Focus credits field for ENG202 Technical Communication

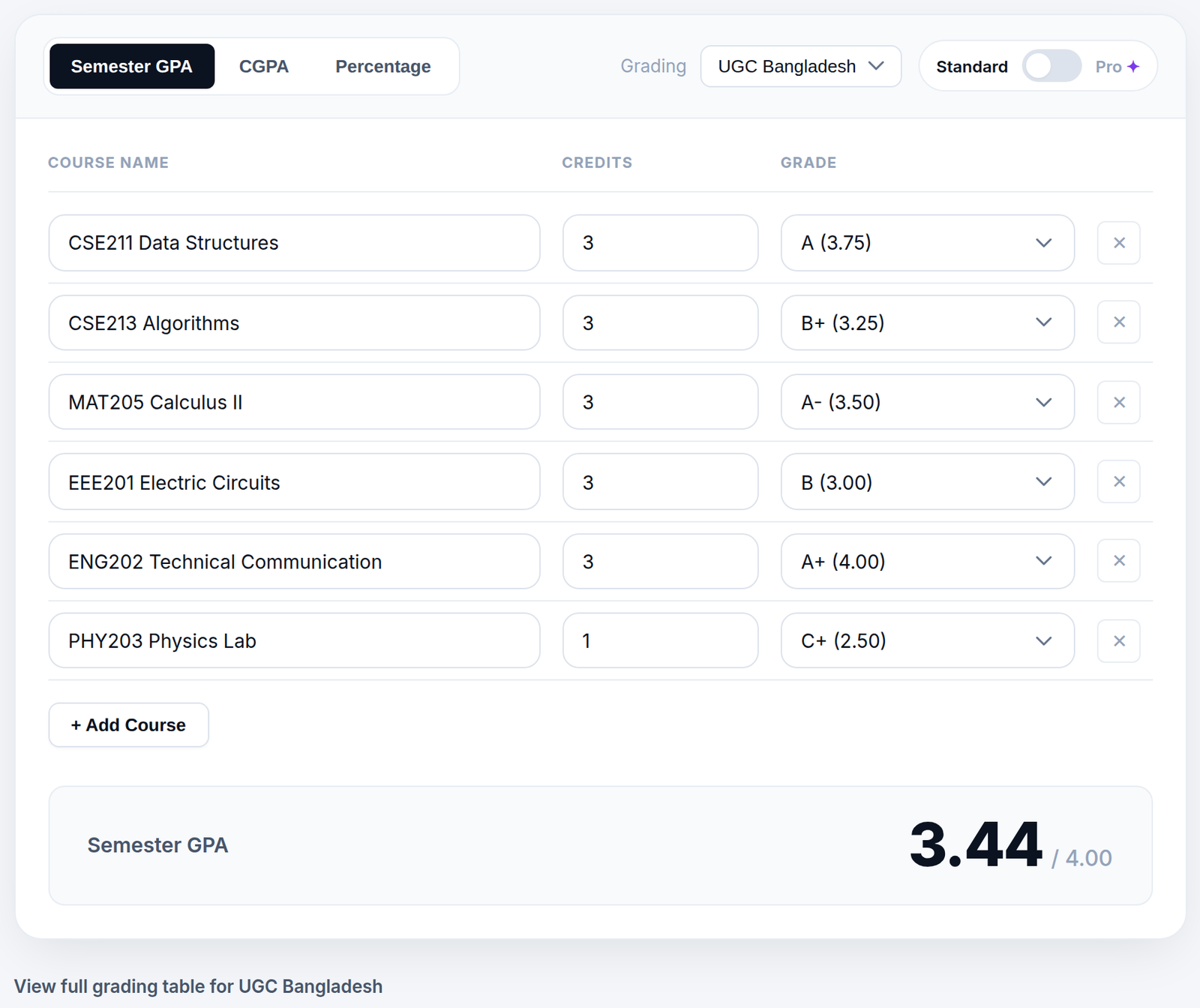click(x=661, y=561)
